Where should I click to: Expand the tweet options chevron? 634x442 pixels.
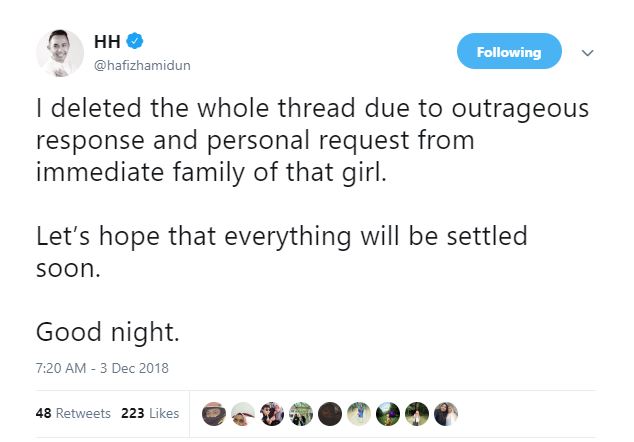587,53
